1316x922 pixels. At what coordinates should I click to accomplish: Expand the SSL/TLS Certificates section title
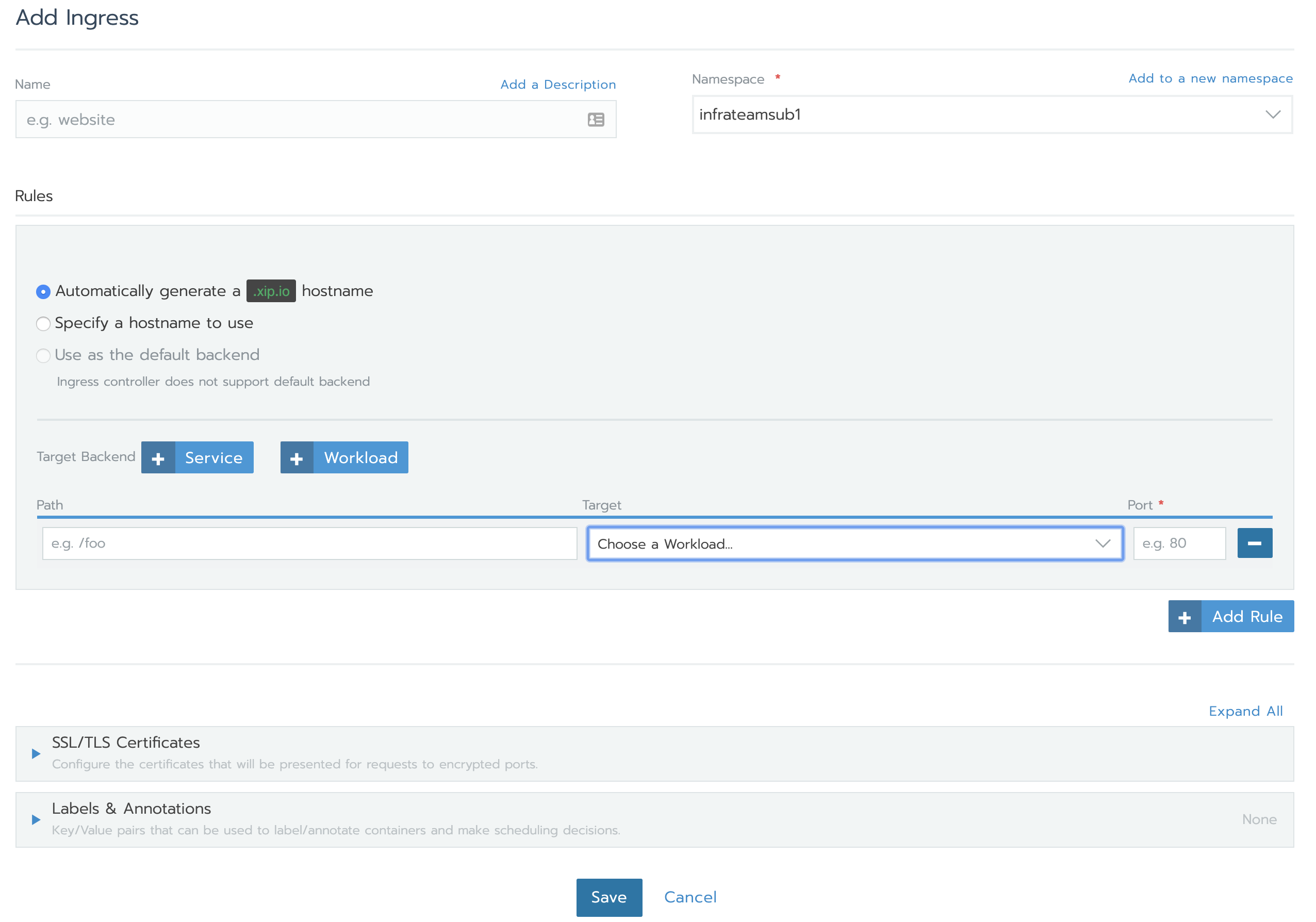point(125,743)
